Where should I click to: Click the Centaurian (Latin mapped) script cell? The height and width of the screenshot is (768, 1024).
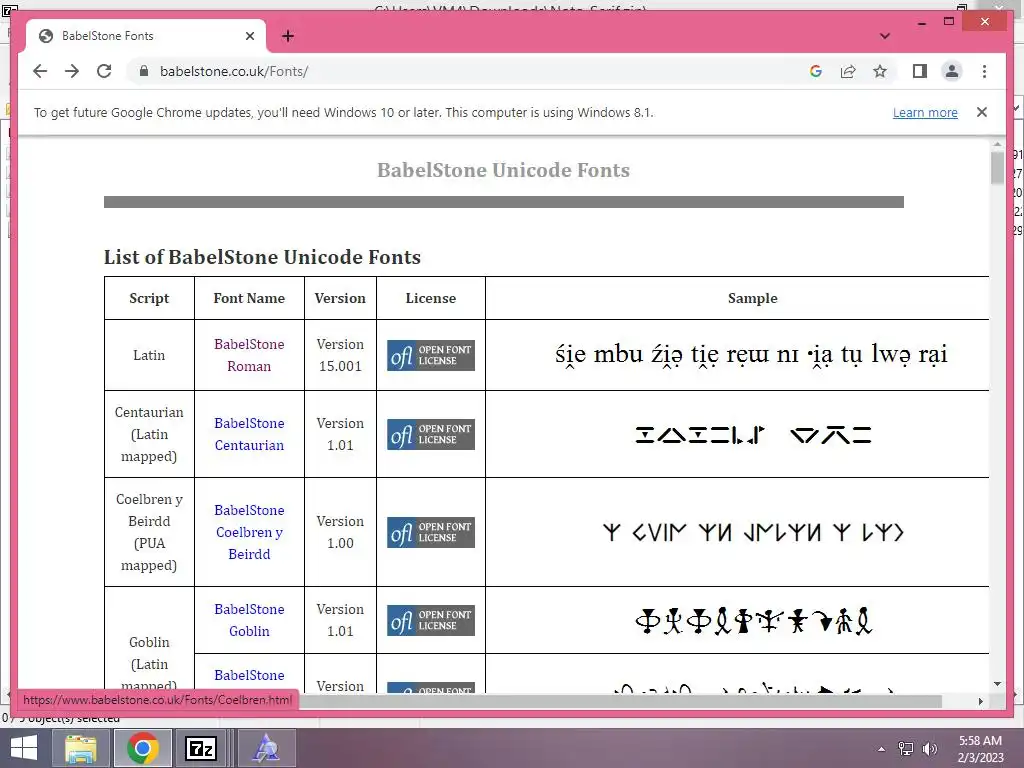(x=149, y=434)
